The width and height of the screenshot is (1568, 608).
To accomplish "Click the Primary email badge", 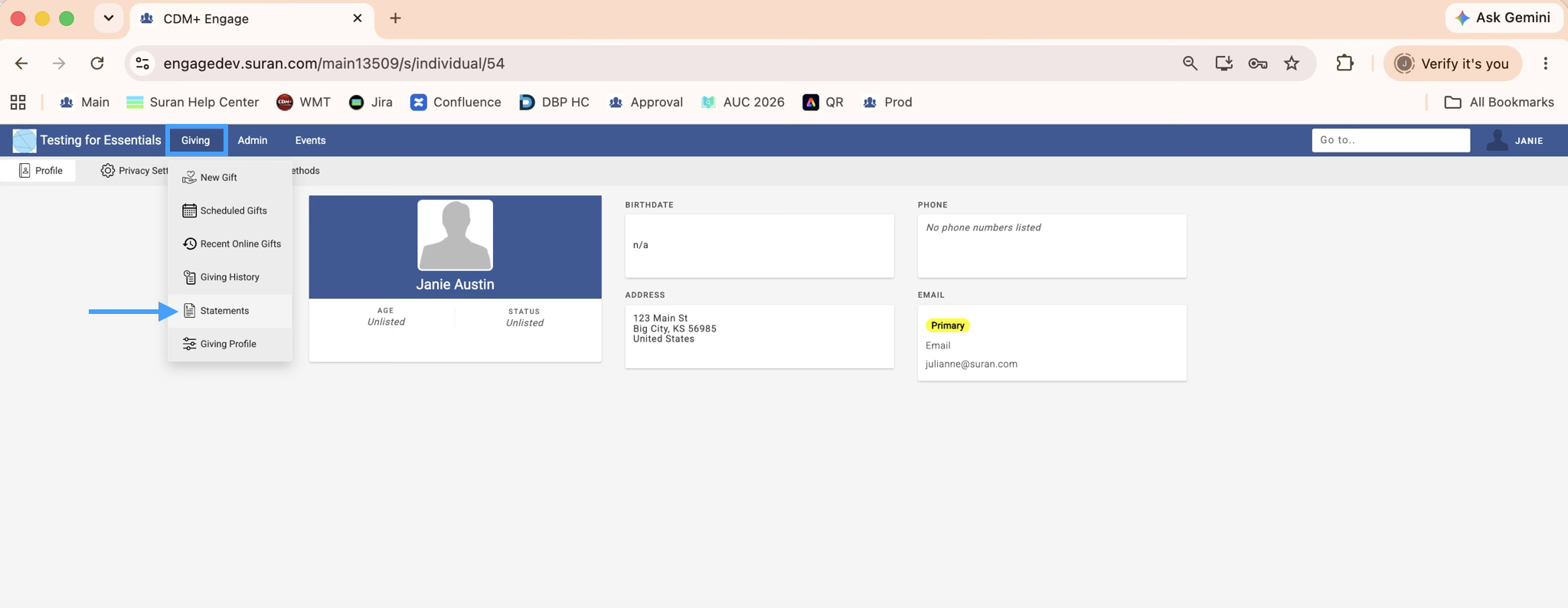I will (947, 325).
